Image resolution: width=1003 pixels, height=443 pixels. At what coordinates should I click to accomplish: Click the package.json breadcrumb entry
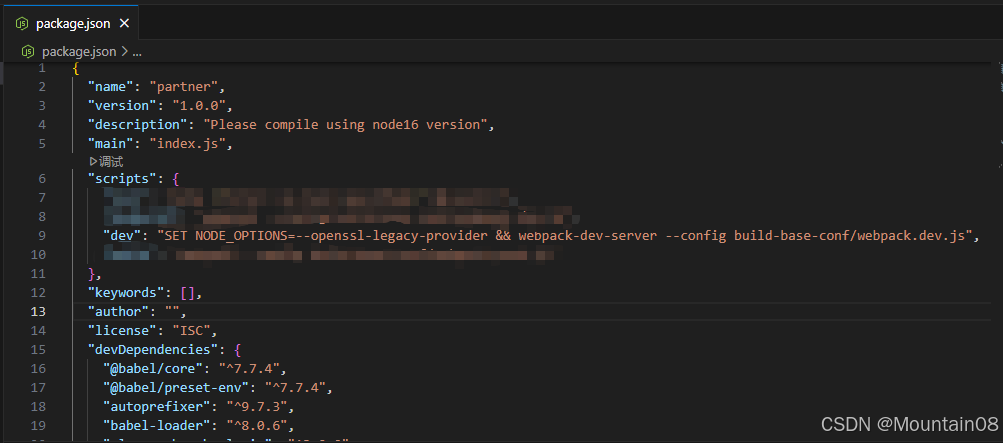[79, 52]
